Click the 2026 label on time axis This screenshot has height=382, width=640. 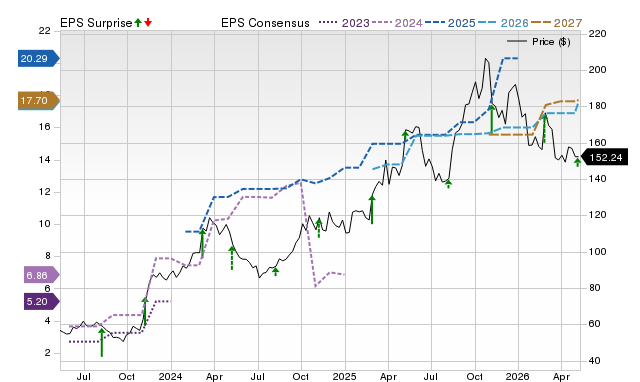click(518, 376)
